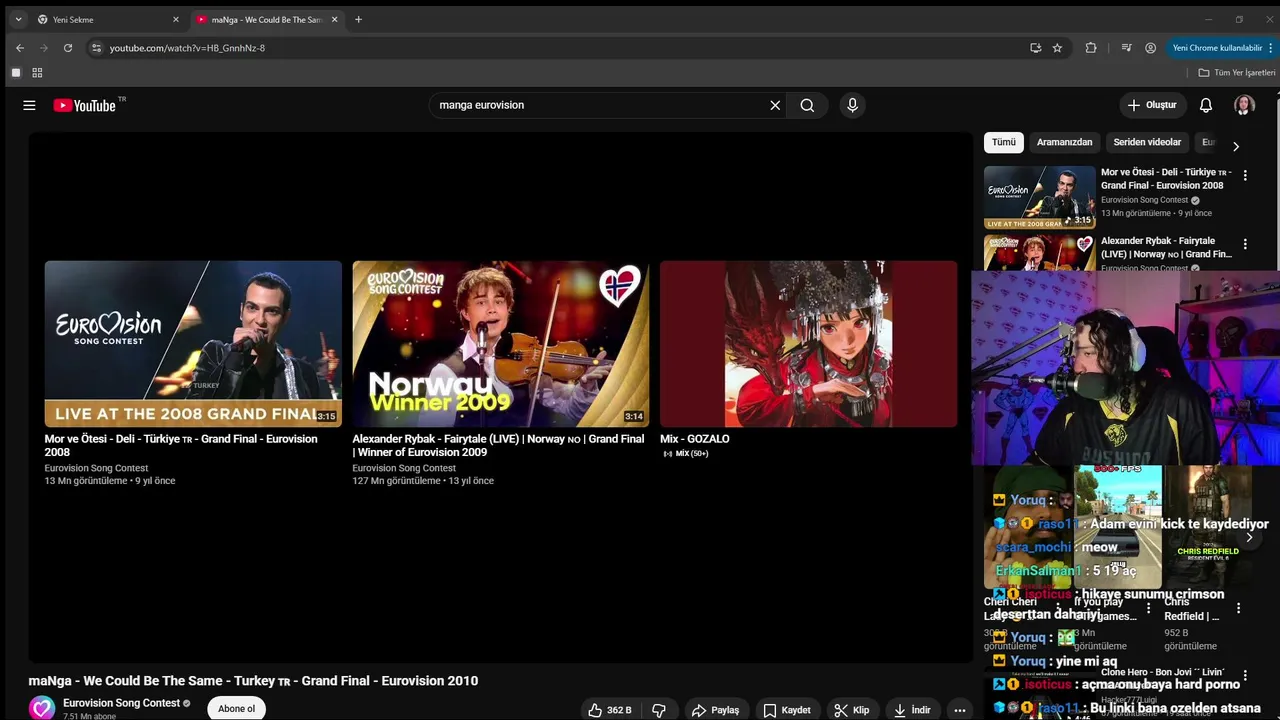
Task: Save the video with Kaydet
Action: coord(786,710)
